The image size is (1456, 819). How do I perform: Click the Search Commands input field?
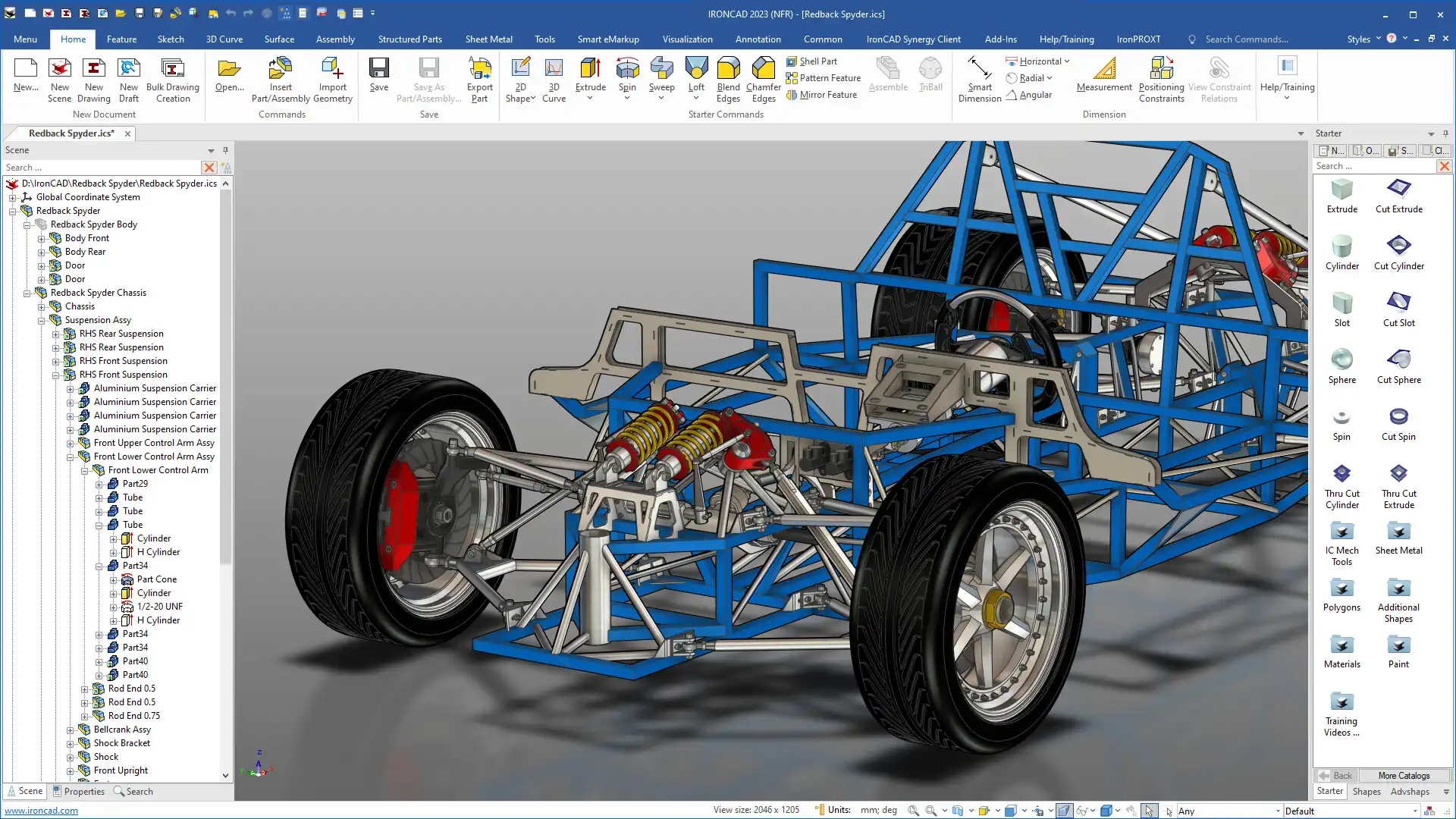coord(1246,39)
